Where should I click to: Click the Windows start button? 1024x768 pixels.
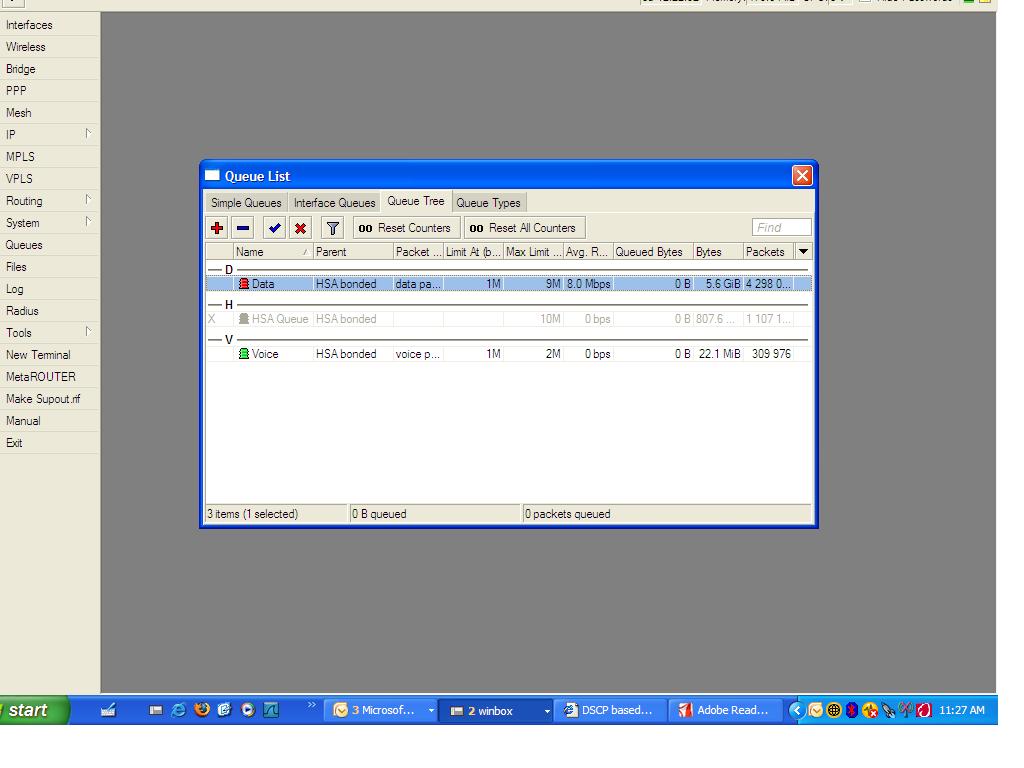[x=33, y=710]
